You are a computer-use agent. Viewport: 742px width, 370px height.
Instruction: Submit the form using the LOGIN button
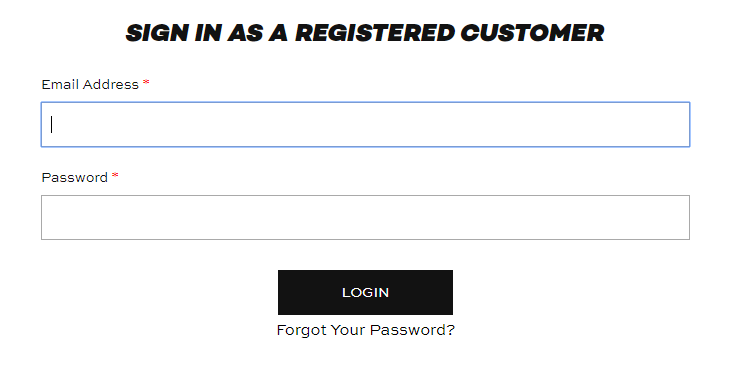[x=365, y=292]
